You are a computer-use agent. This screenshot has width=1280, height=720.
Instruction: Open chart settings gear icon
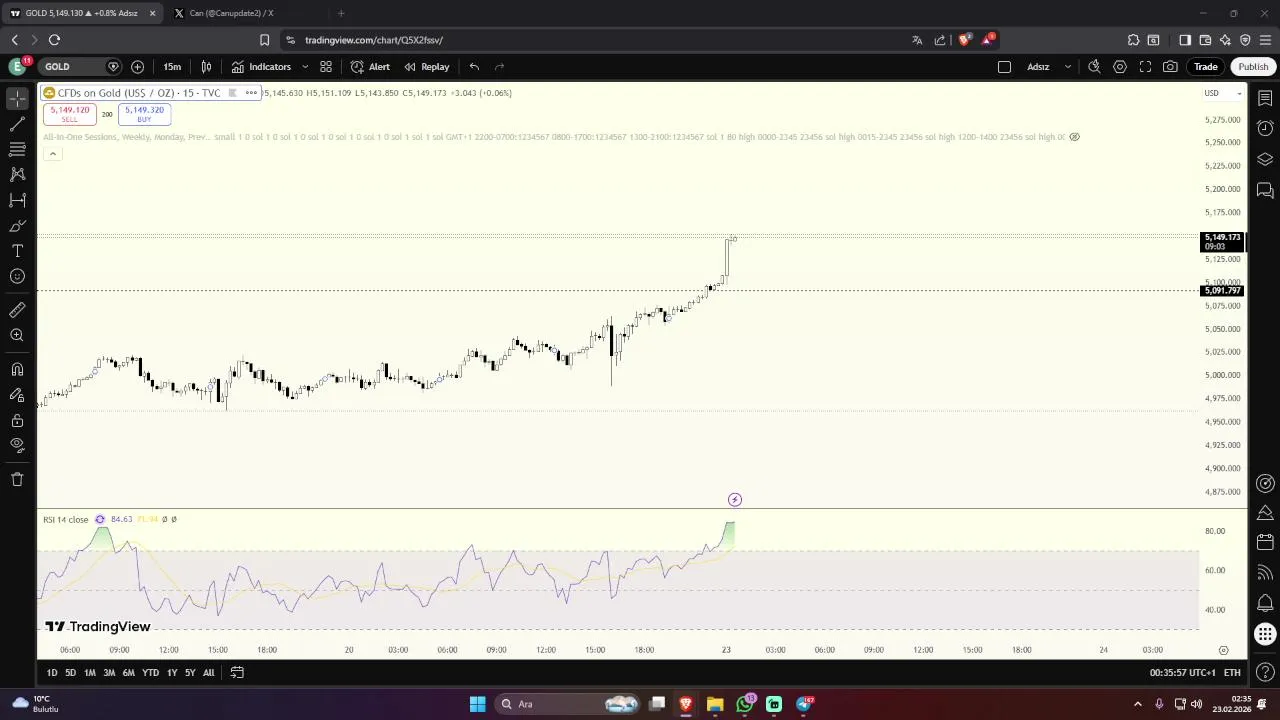pyautogui.click(x=1120, y=67)
